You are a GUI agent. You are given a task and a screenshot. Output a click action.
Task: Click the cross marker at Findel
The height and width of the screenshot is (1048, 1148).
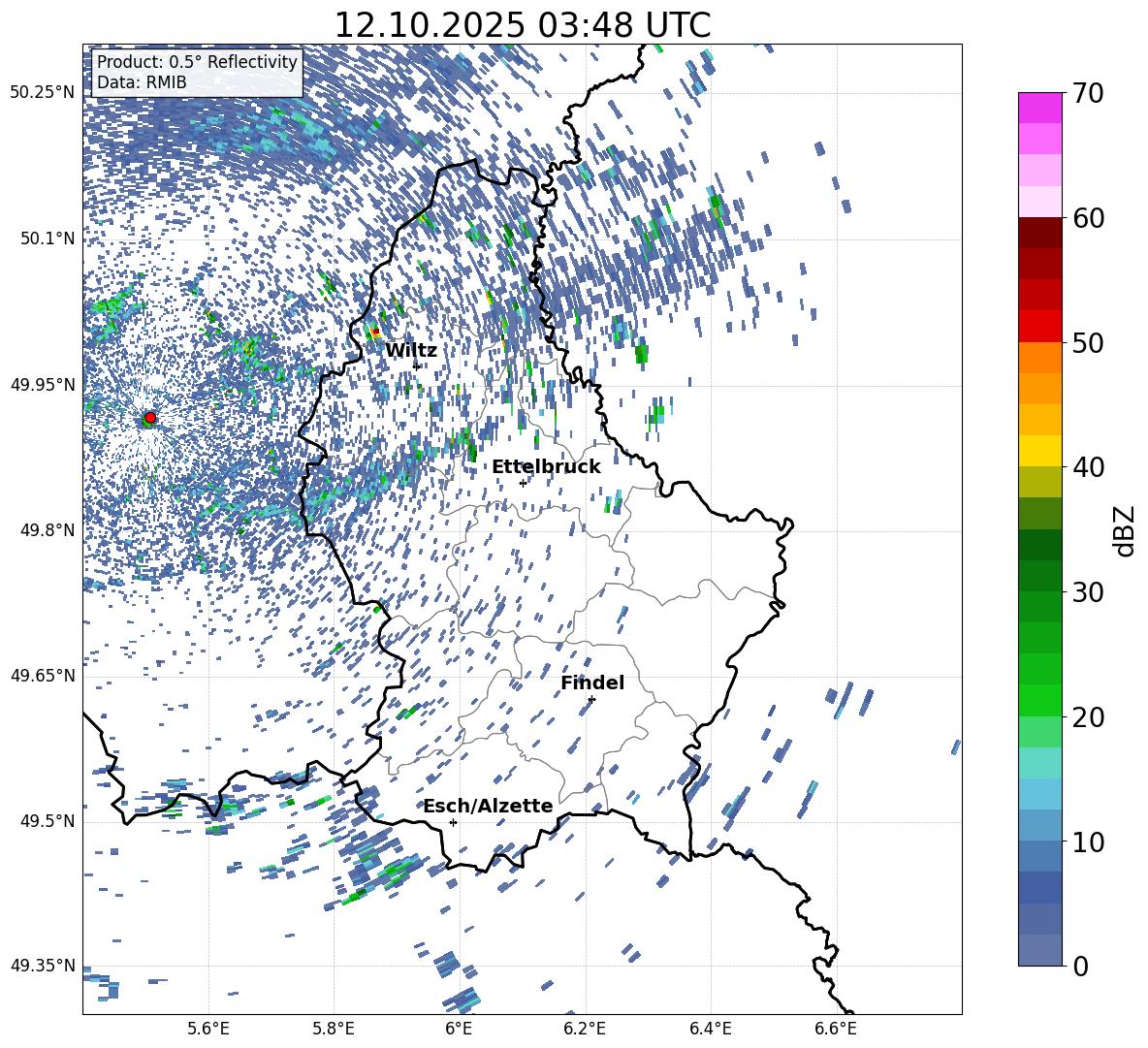tap(591, 700)
